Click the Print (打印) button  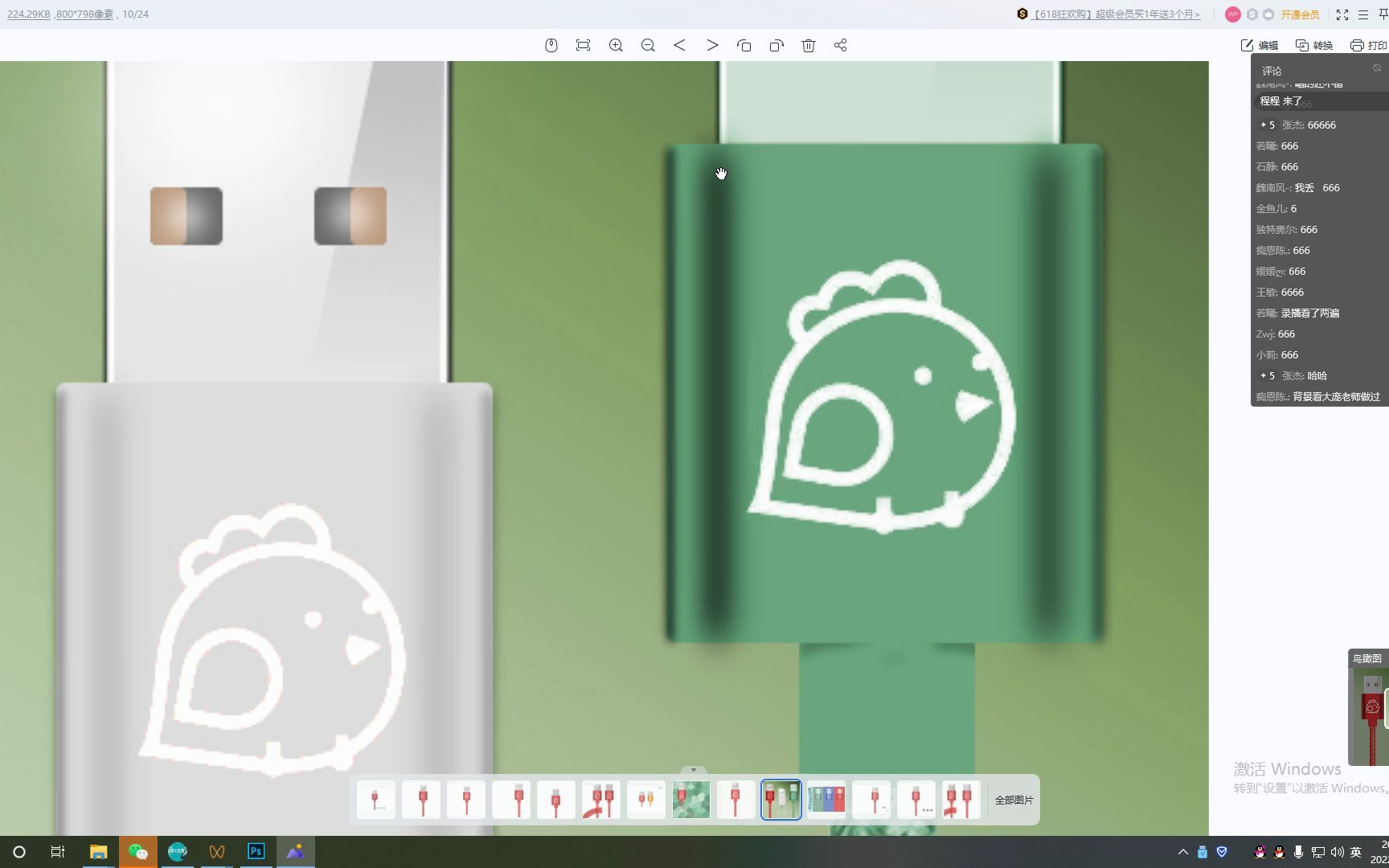[1369, 46]
